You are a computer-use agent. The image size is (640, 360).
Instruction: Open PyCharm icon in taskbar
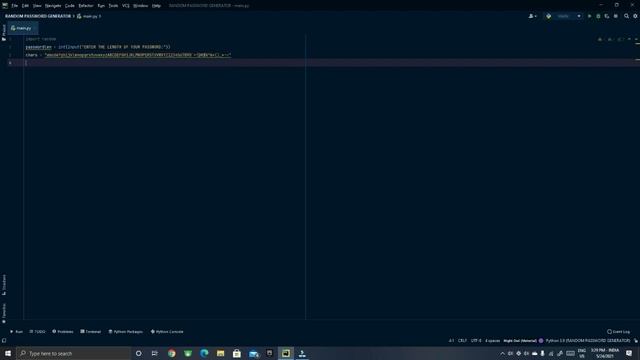(286, 353)
